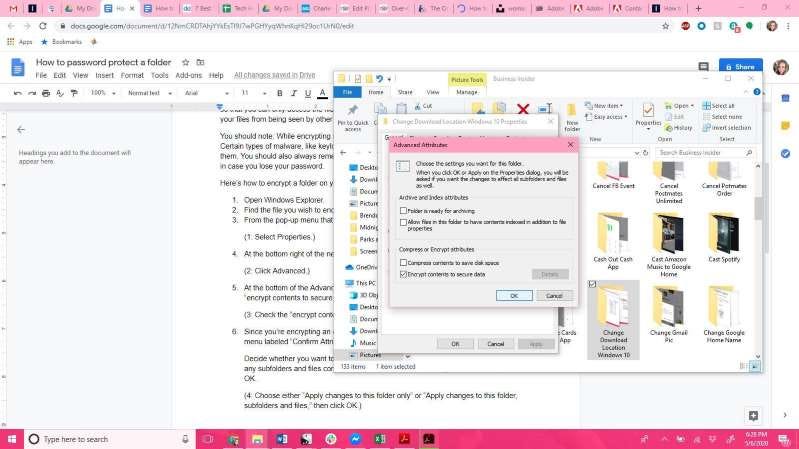Click Select all in Explorer ribbon

[718, 105]
